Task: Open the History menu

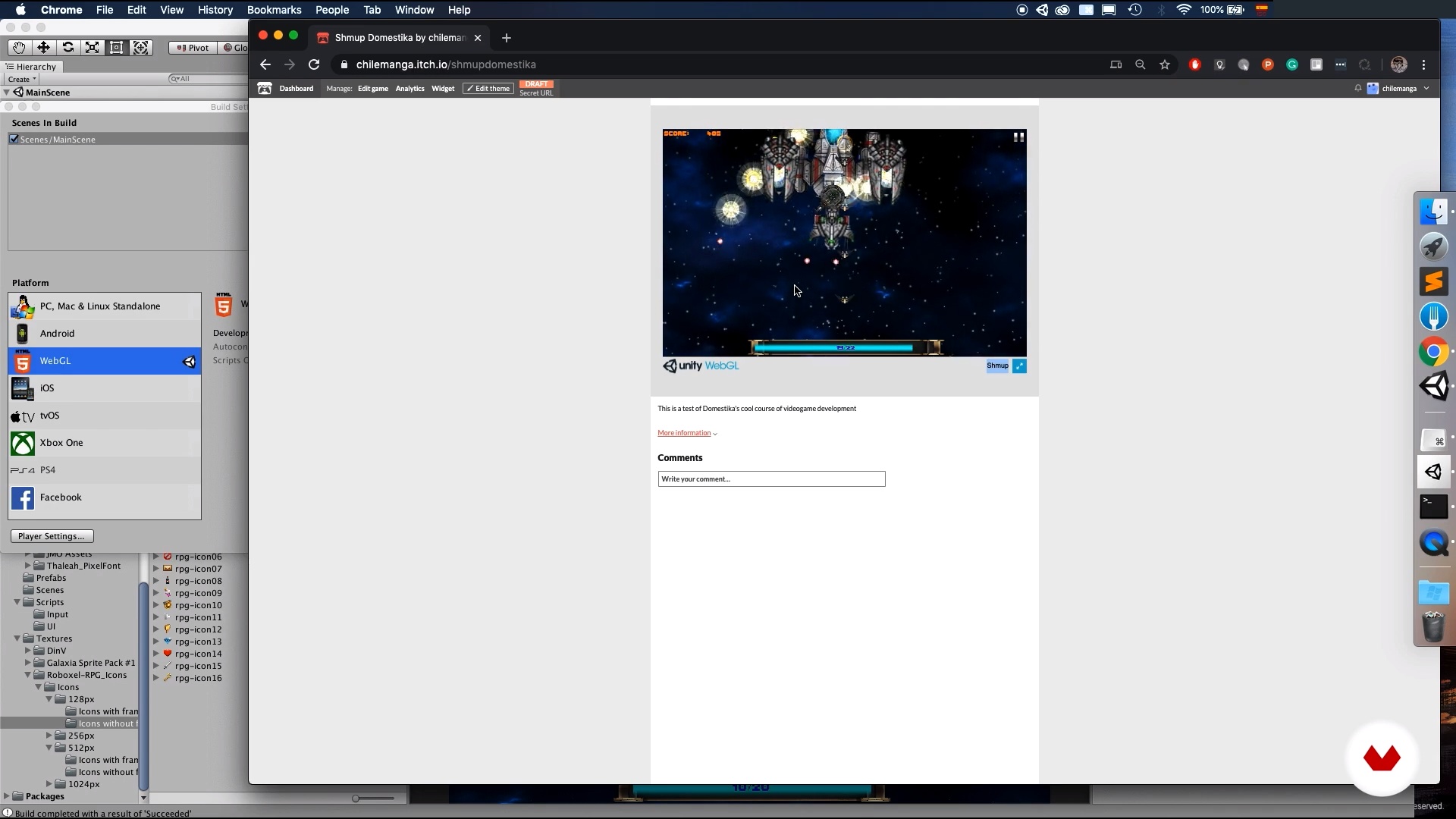Action: point(215,10)
